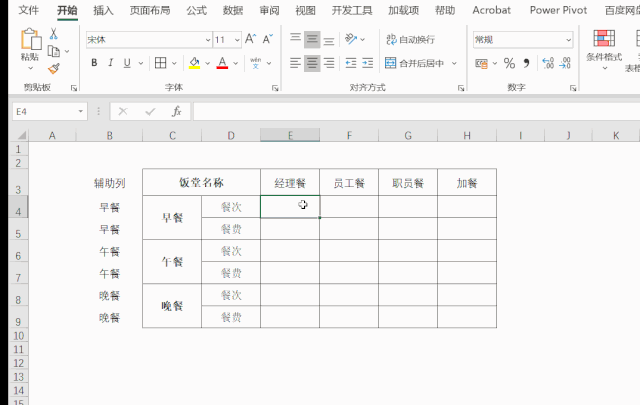Open the 文件 menu

(29, 10)
